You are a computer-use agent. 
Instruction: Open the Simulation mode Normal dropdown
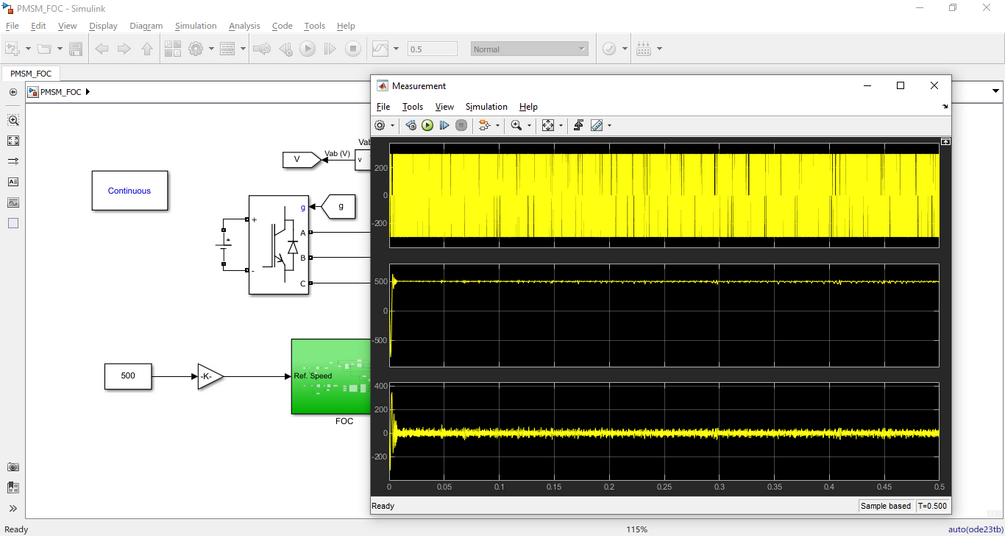pyautogui.click(x=529, y=49)
